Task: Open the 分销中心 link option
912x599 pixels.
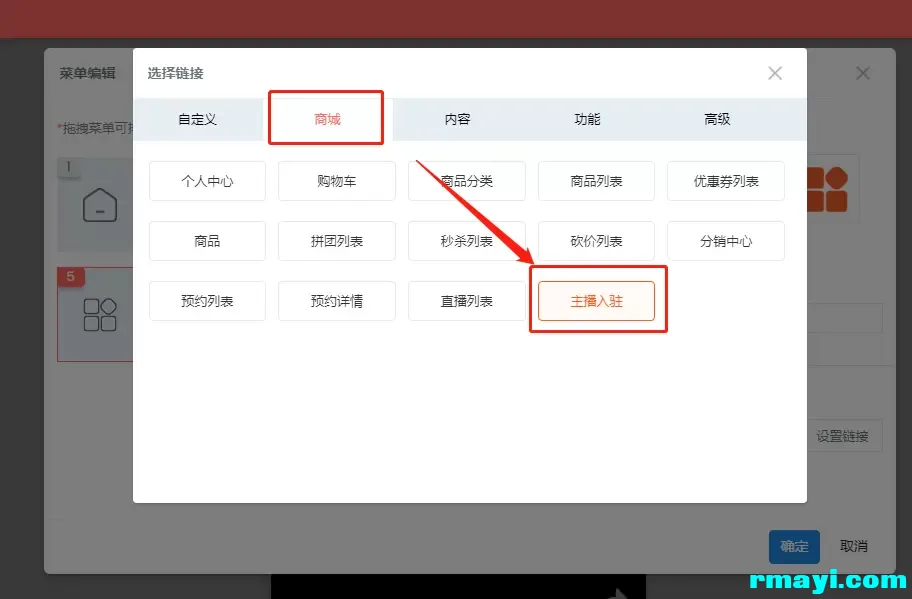Action: click(x=726, y=241)
